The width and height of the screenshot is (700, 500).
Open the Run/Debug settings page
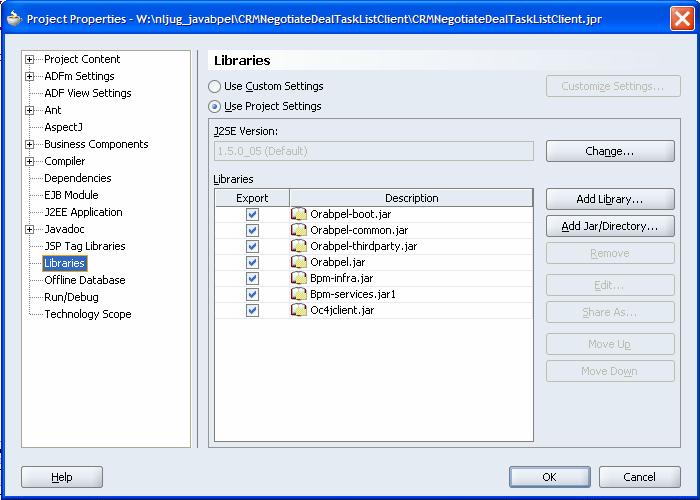pos(71,297)
